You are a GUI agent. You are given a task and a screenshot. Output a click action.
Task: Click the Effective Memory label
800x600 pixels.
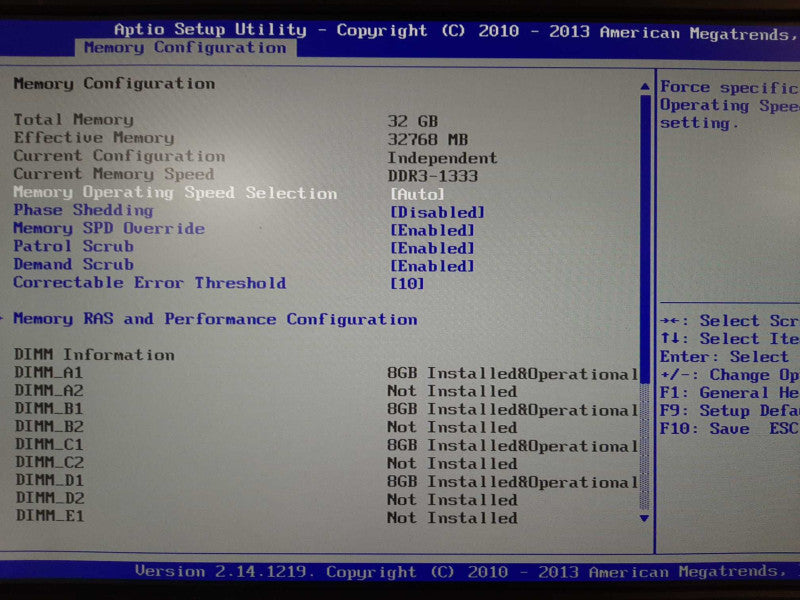point(94,138)
